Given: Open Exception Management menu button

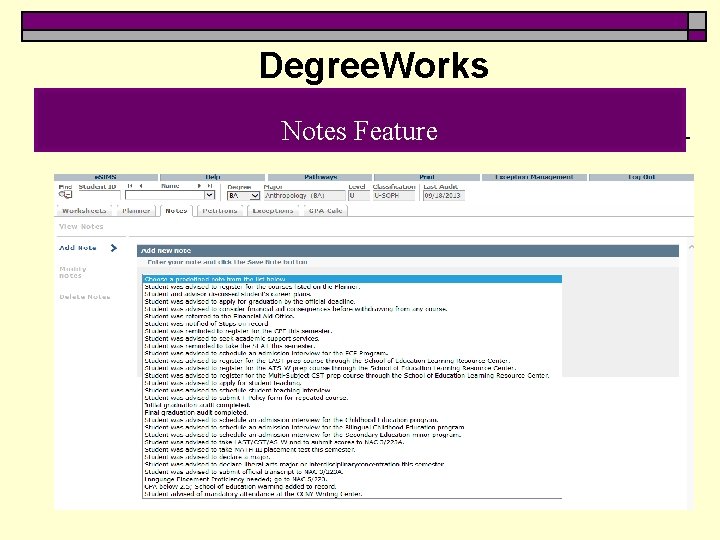Looking at the screenshot, I should click(534, 177).
